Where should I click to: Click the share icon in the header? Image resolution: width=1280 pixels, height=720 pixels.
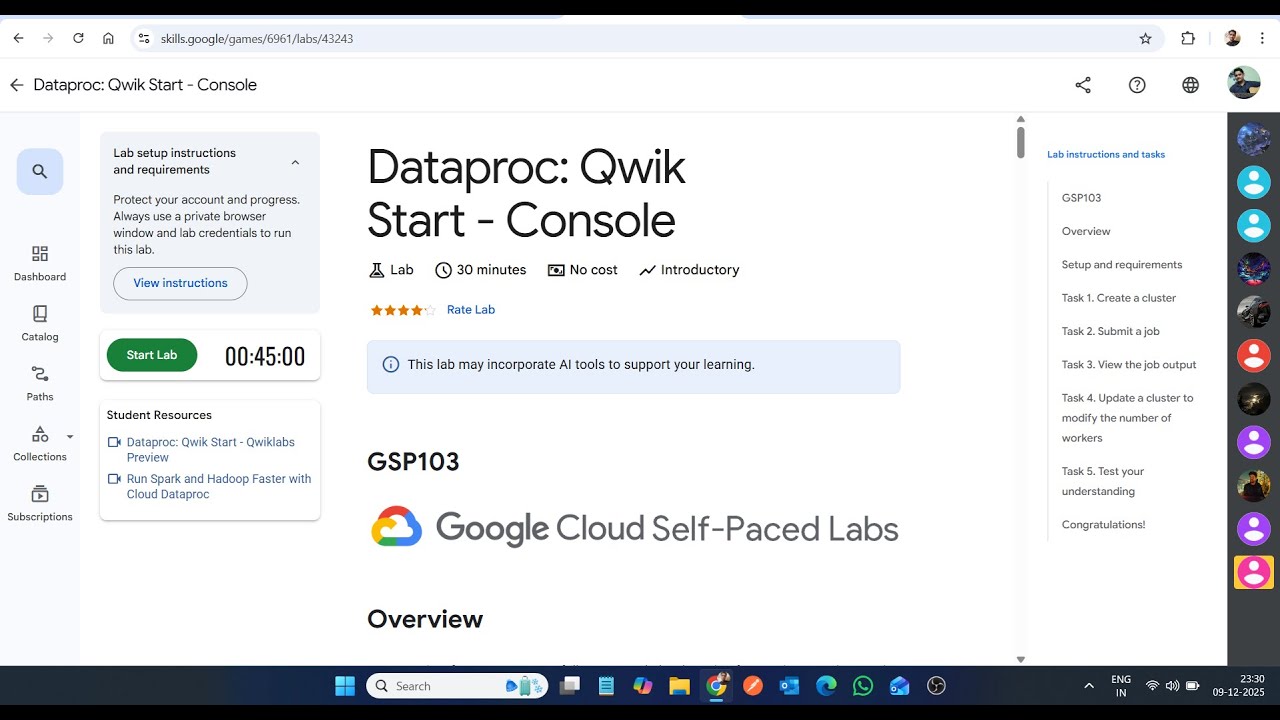(x=1083, y=85)
